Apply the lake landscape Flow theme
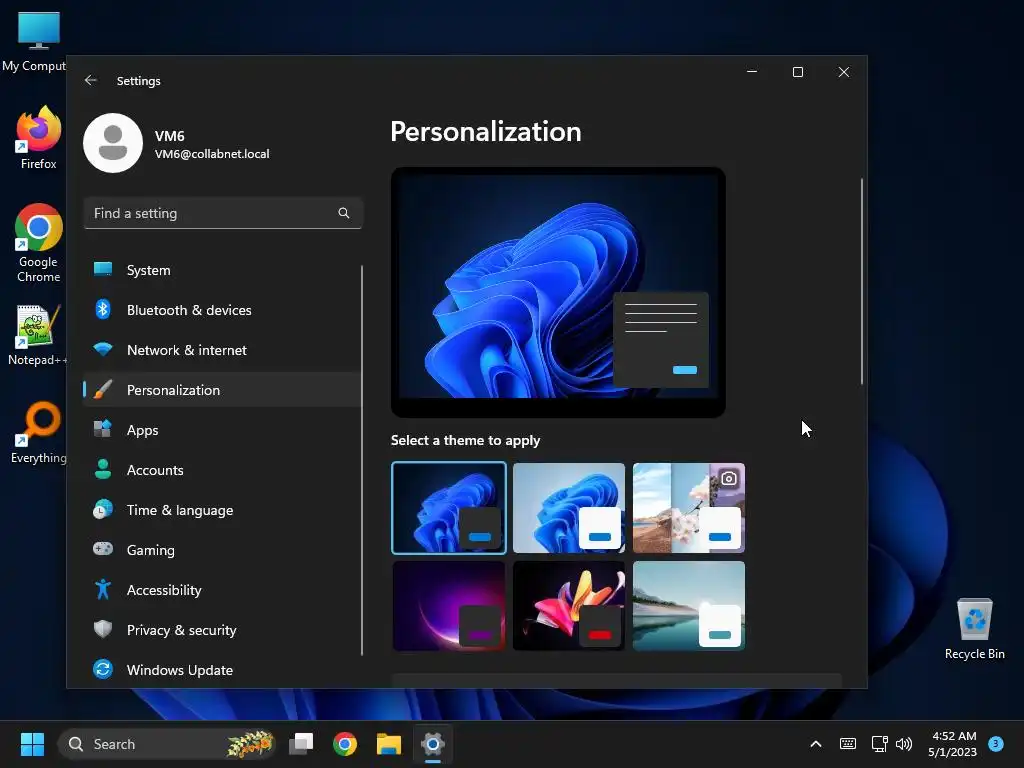Image resolution: width=1024 pixels, height=768 pixels. (689, 606)
